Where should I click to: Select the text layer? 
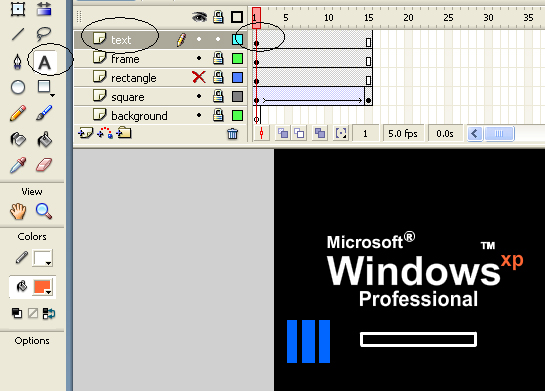point(161,39)
